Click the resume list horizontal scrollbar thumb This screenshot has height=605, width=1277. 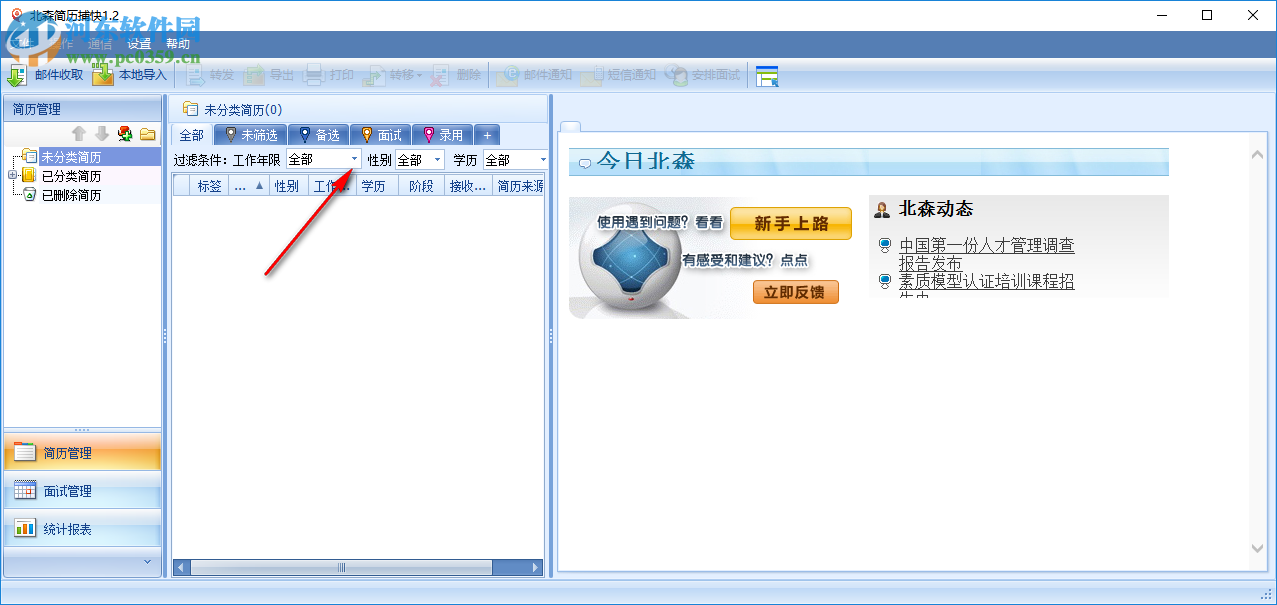pyautogui.click(x=341, y=567)
